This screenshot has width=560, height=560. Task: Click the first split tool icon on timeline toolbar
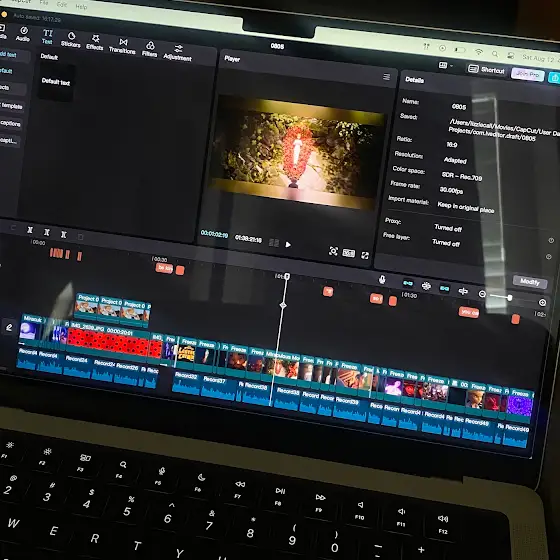[x=30, y=230]
